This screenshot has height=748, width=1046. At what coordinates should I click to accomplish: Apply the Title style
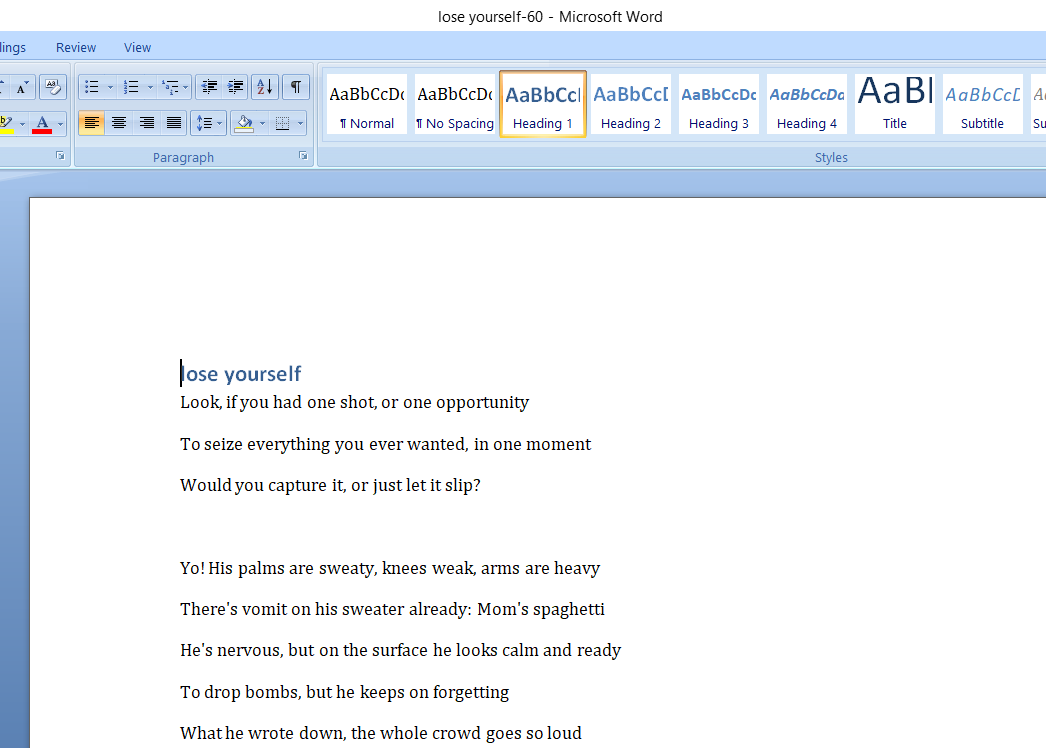tap(895, 104)
